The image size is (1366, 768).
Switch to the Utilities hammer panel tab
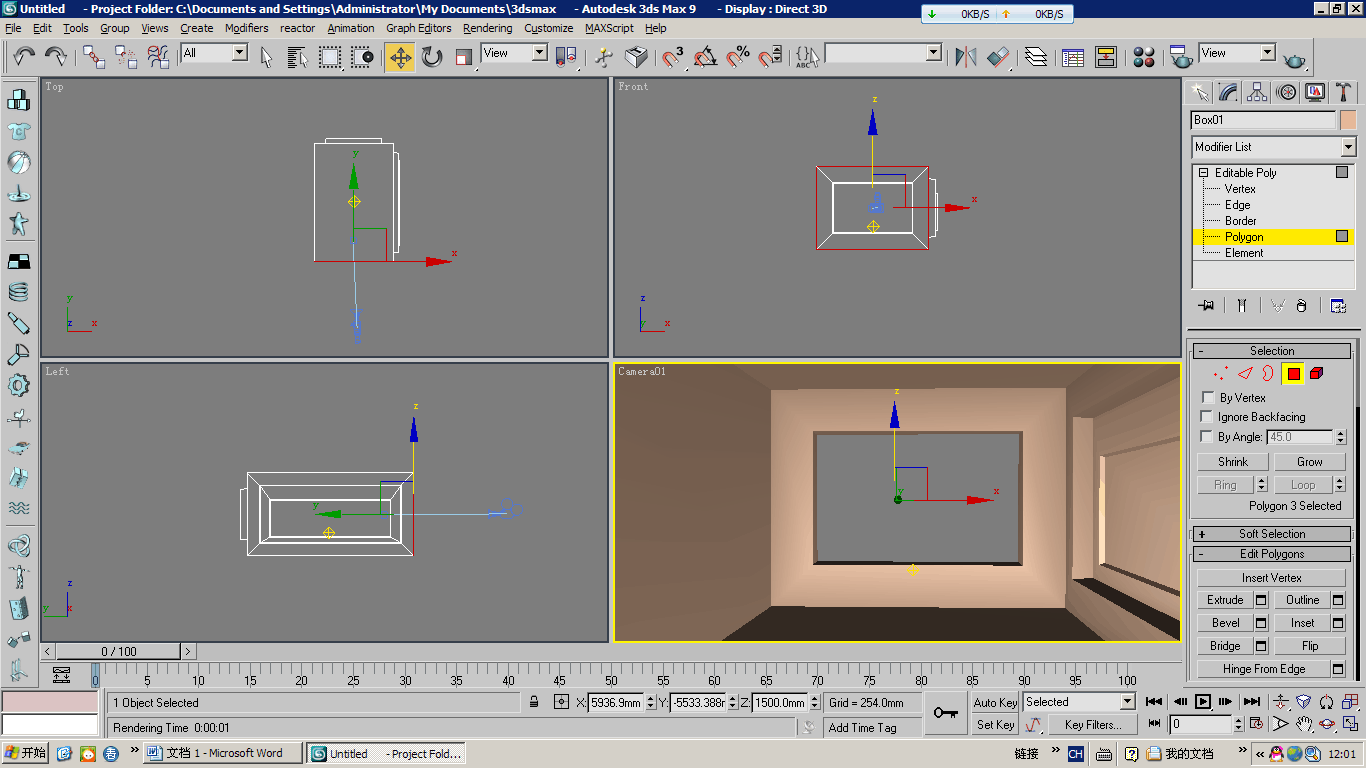pyautogui.click(x=1343, y=92)
